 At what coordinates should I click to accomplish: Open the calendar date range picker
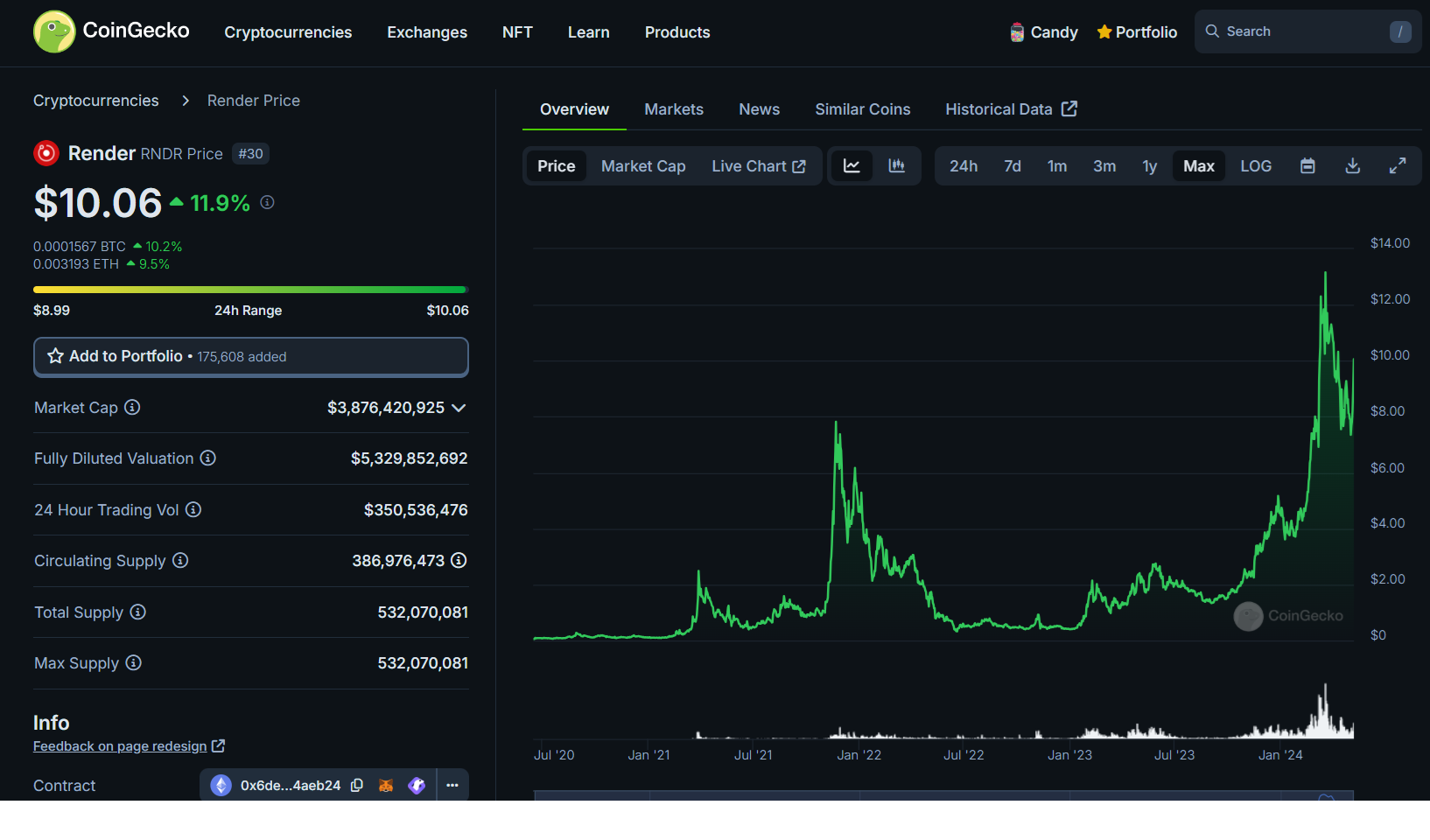1307,165
